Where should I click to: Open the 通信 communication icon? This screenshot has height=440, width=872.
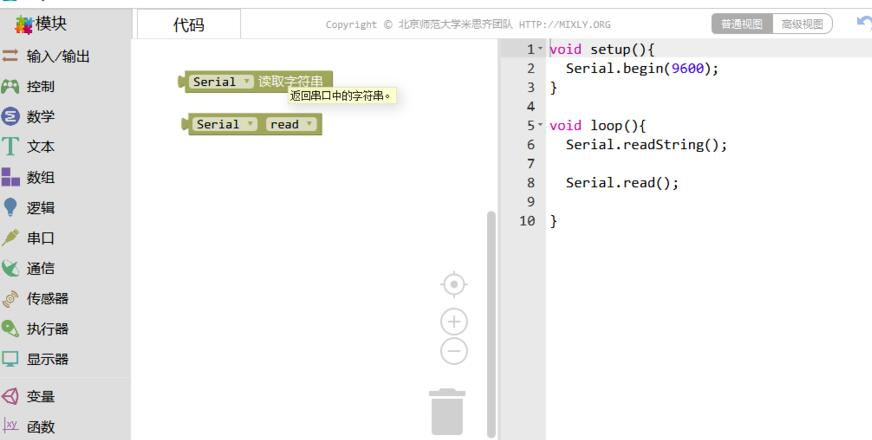click(10, 268)
